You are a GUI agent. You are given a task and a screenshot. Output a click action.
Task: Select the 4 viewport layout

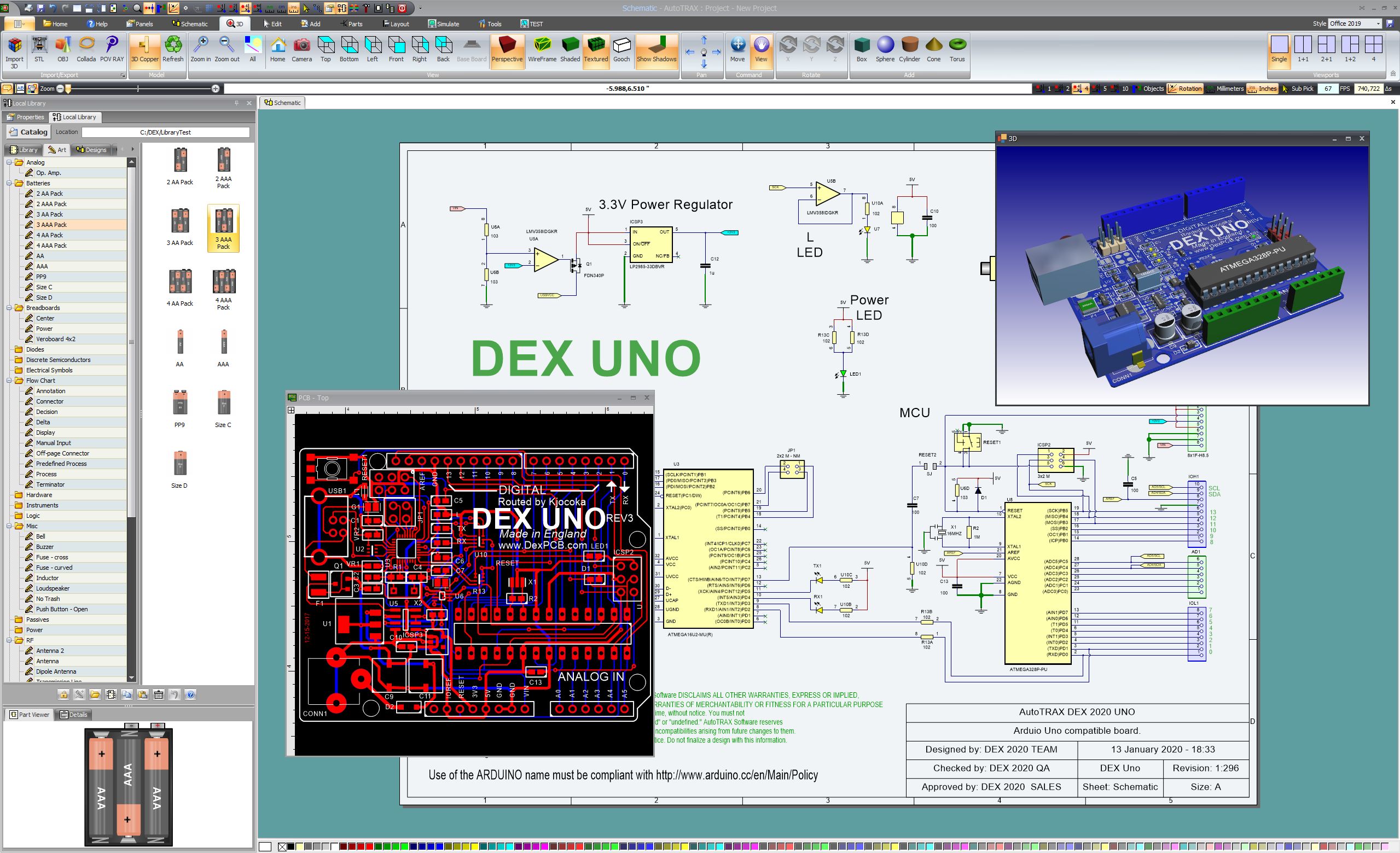click(x=1373, y=49)
